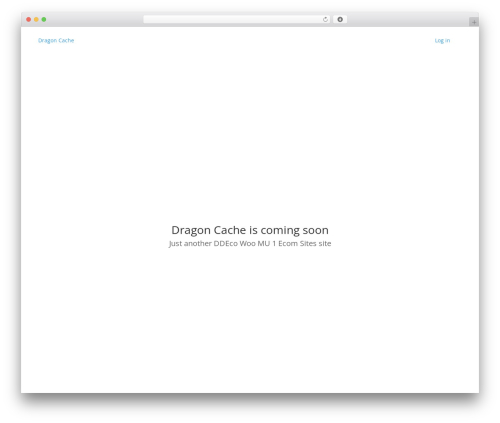Click the red close window button

(x=29, y=20)
